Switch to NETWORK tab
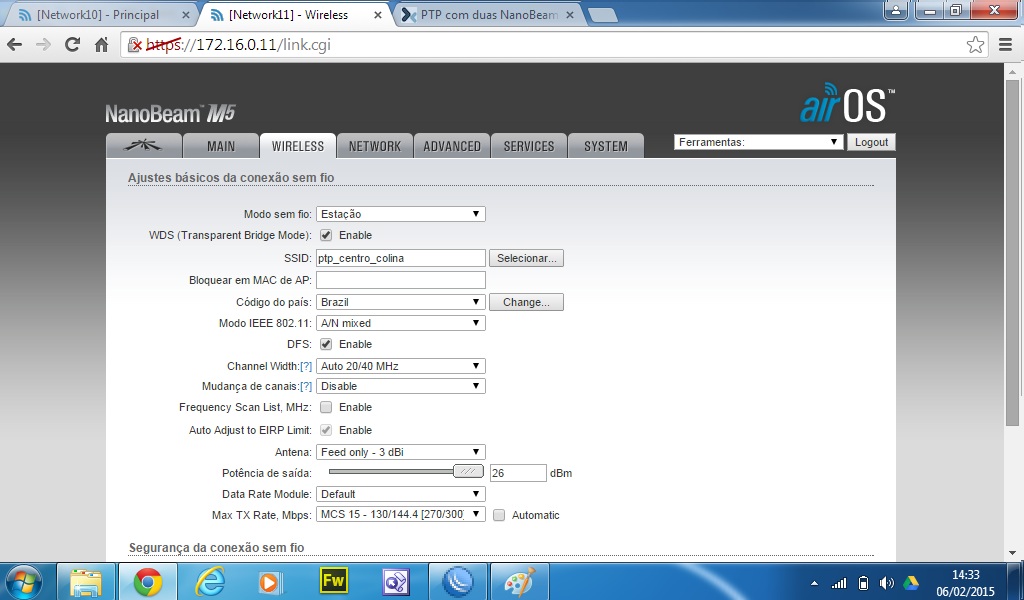Screen dimensions: 1024x600 375,146
